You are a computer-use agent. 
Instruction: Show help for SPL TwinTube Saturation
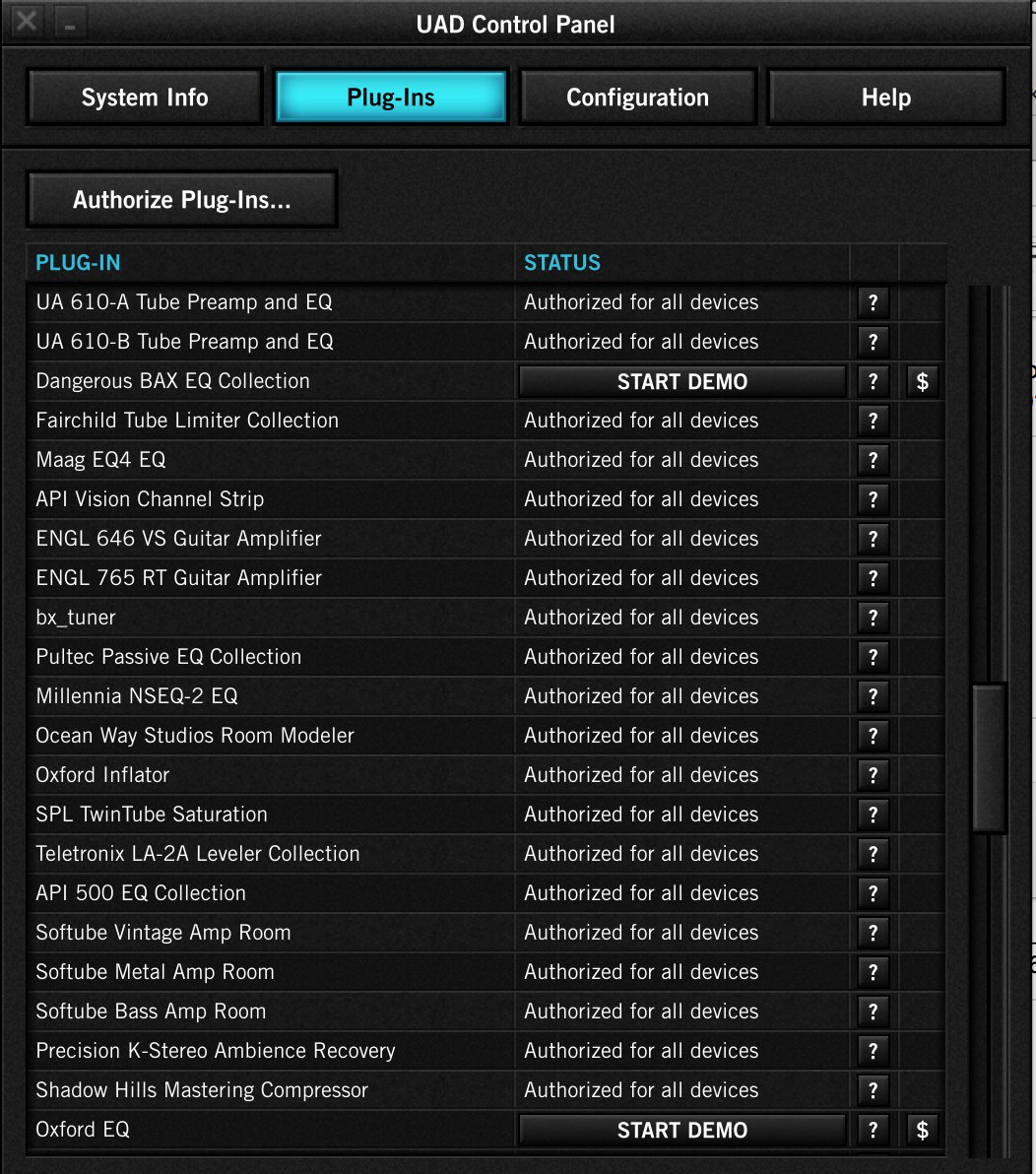[873, 815]
